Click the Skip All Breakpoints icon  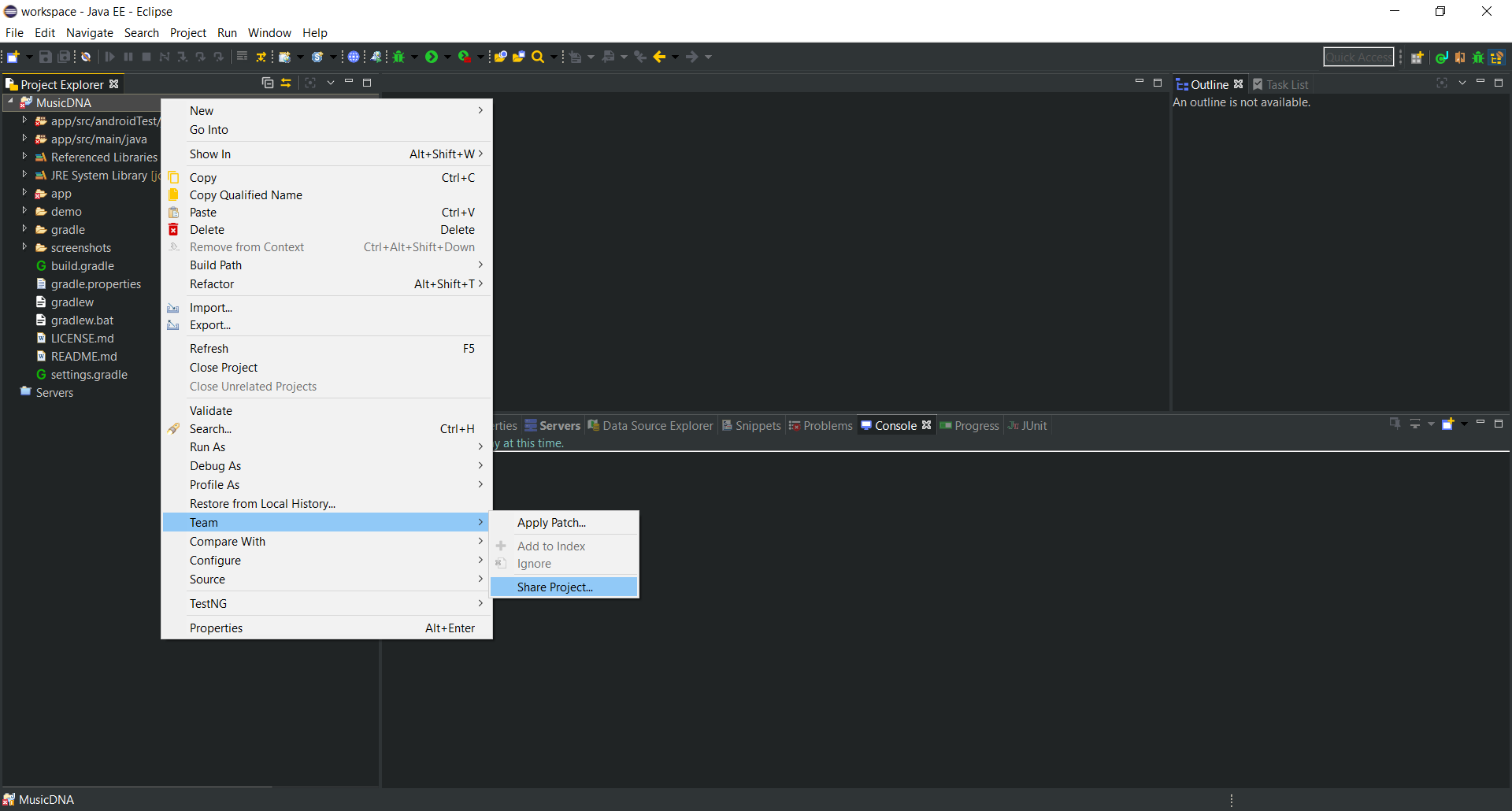tap(86, 57)
